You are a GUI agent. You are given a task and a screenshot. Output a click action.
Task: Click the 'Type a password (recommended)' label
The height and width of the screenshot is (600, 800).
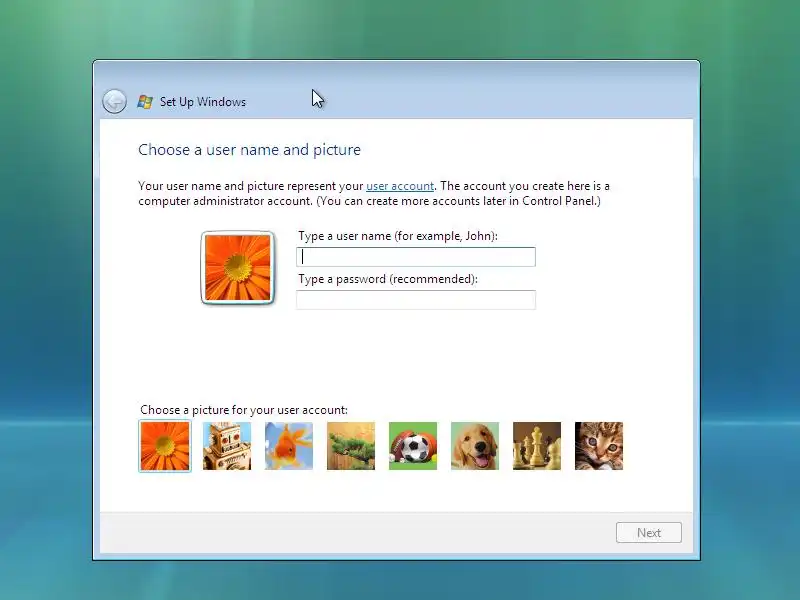[388, 279]
